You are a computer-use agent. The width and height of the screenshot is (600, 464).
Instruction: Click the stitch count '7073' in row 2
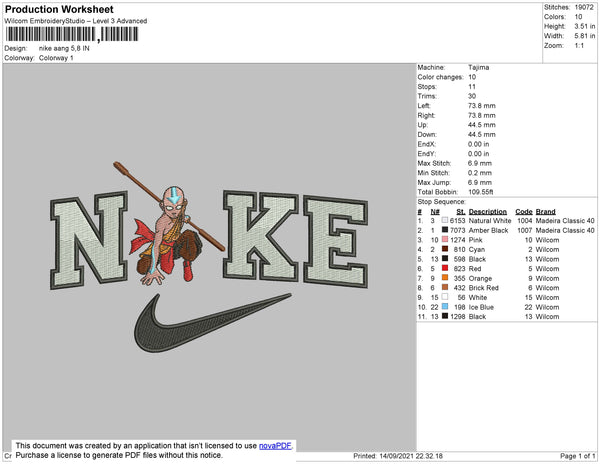point(457,230)
